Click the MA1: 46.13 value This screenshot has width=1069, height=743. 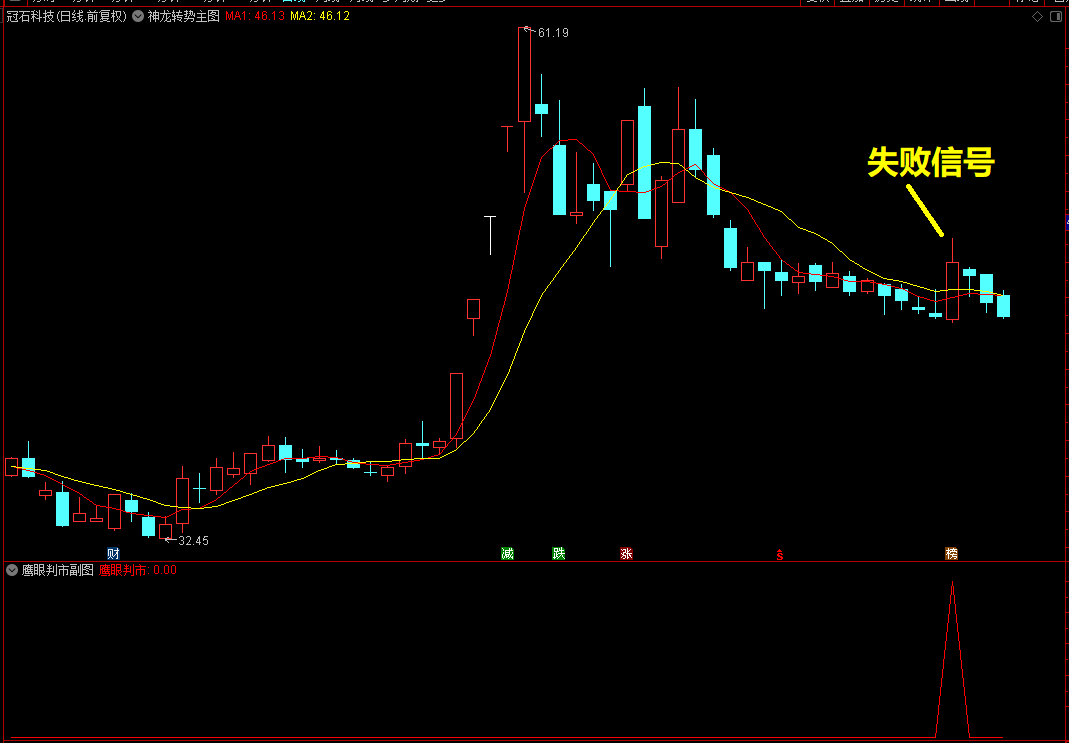255,16
